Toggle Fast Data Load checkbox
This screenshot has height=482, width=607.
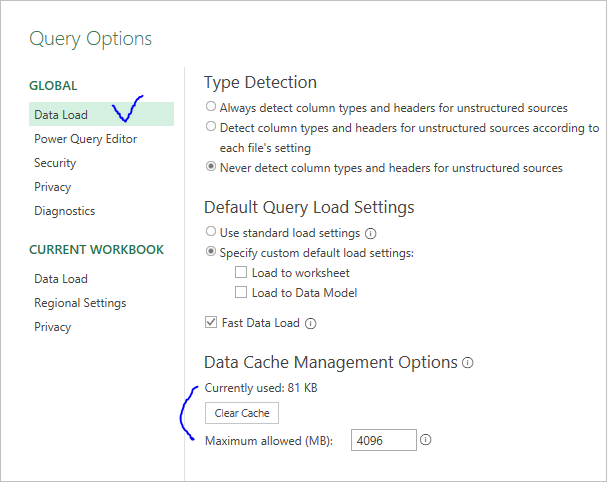[210, 323]
